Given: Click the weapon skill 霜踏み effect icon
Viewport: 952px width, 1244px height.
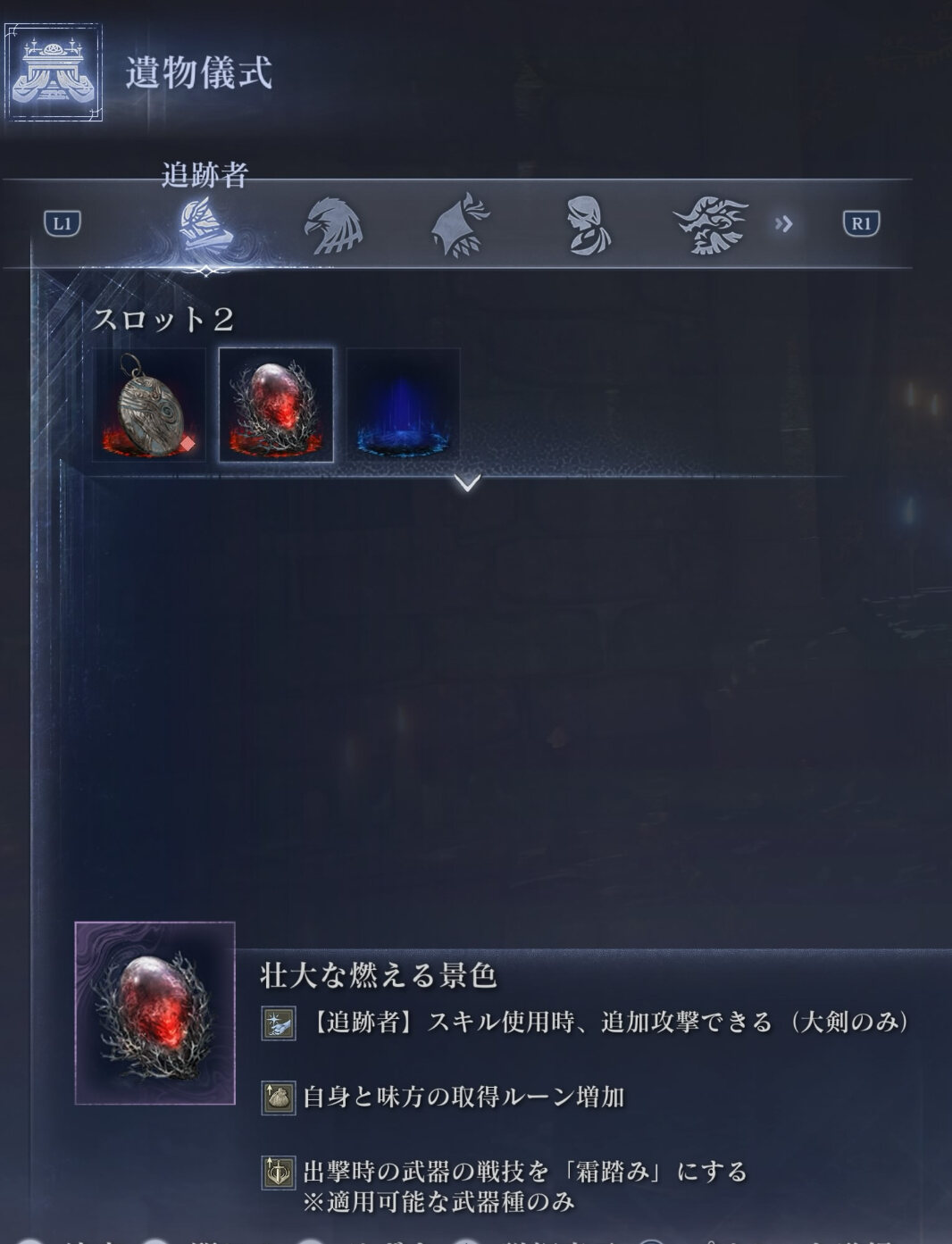Looking at the screenshot, I should click(278, 1172).
